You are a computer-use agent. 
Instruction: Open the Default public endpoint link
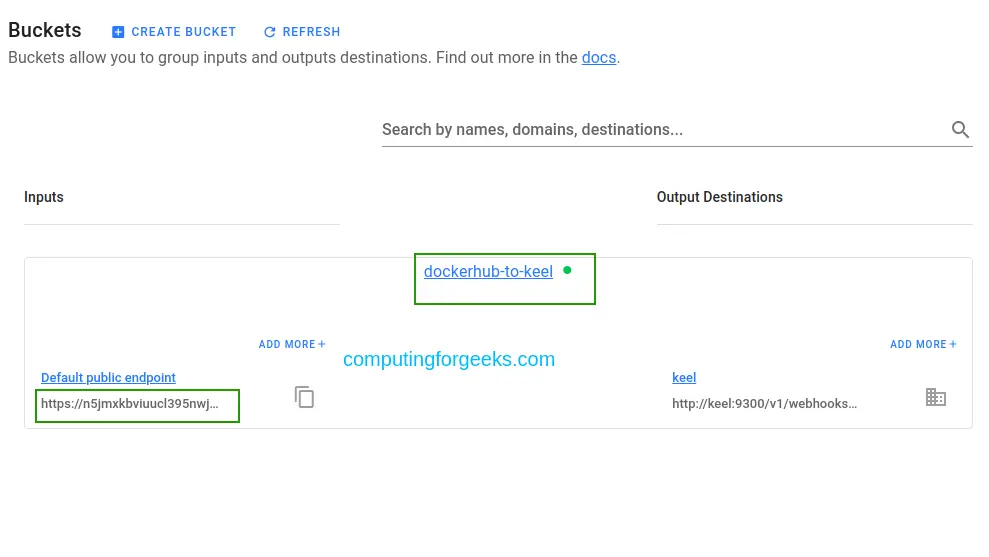tap(108, 377)
